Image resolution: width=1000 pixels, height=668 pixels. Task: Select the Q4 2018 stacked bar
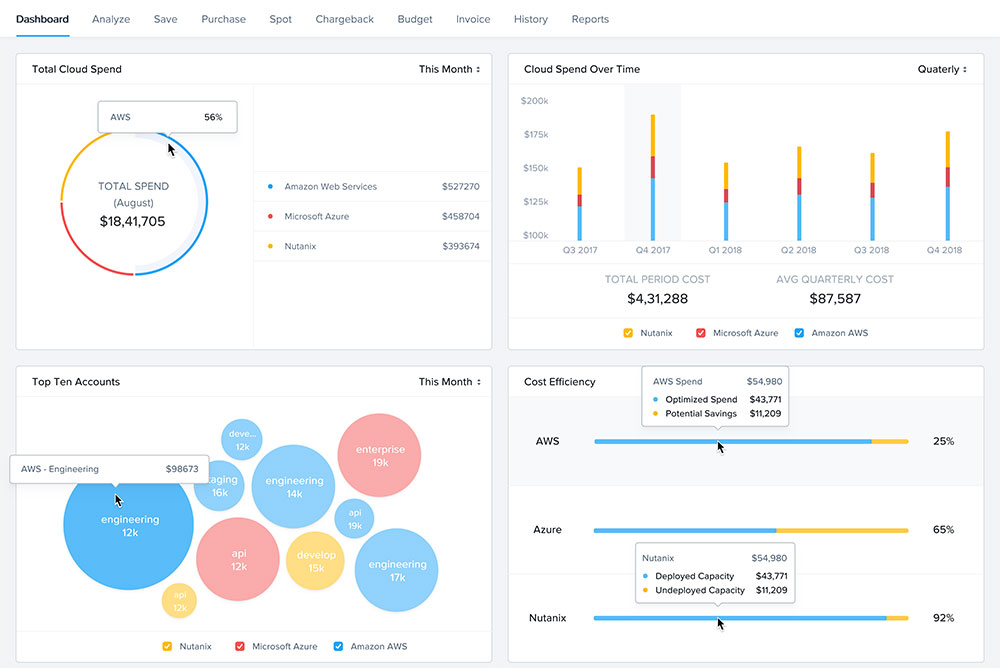947,185
